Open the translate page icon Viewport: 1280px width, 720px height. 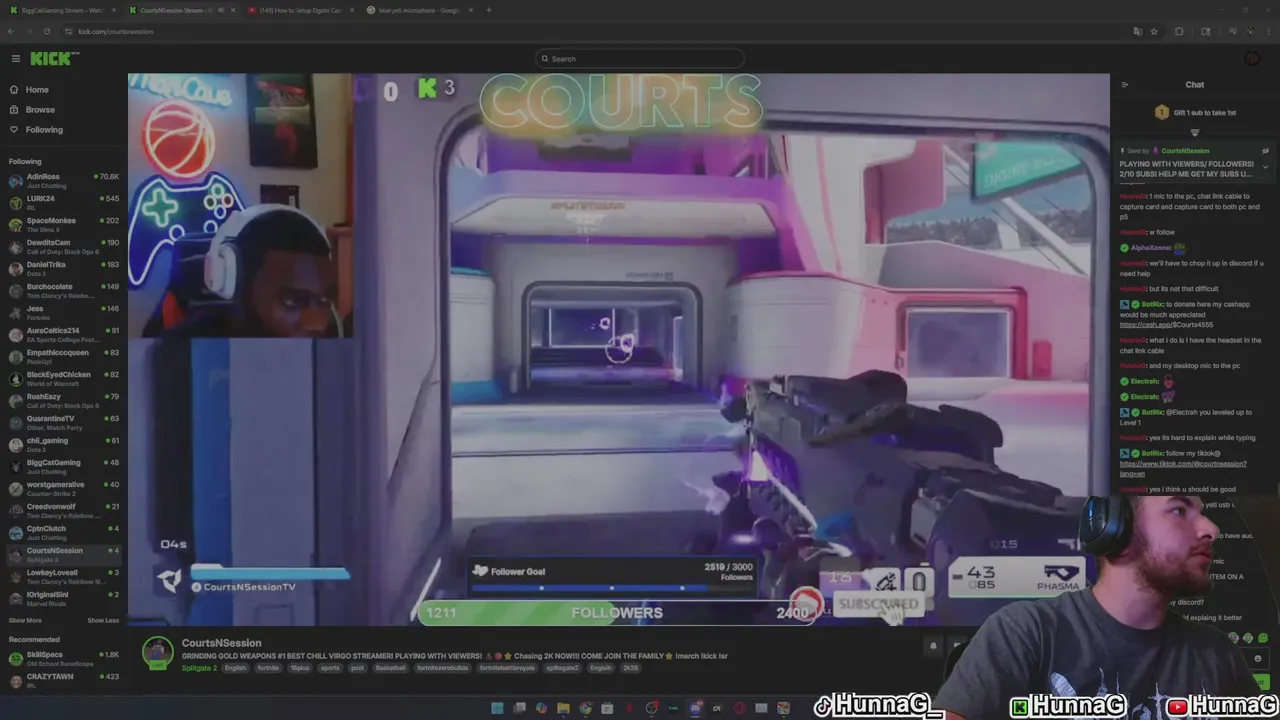click(x=1137, y=31)
